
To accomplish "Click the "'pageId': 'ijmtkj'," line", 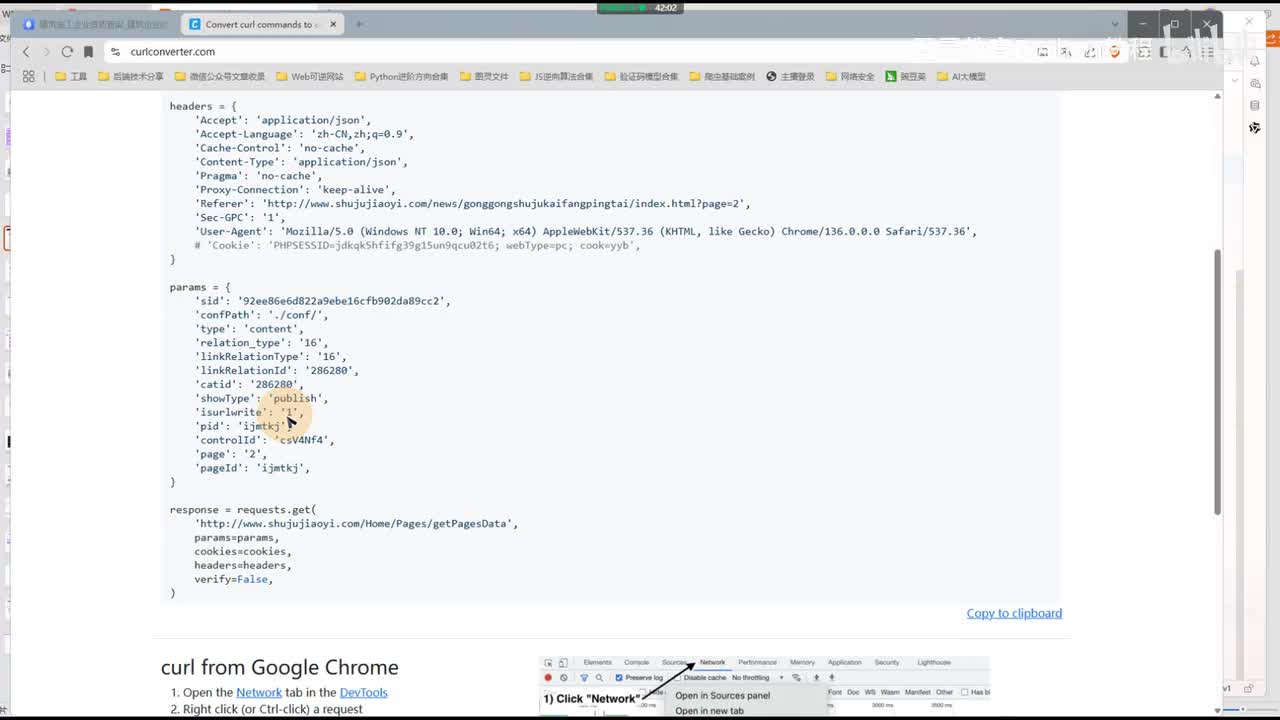I will 252,468.
